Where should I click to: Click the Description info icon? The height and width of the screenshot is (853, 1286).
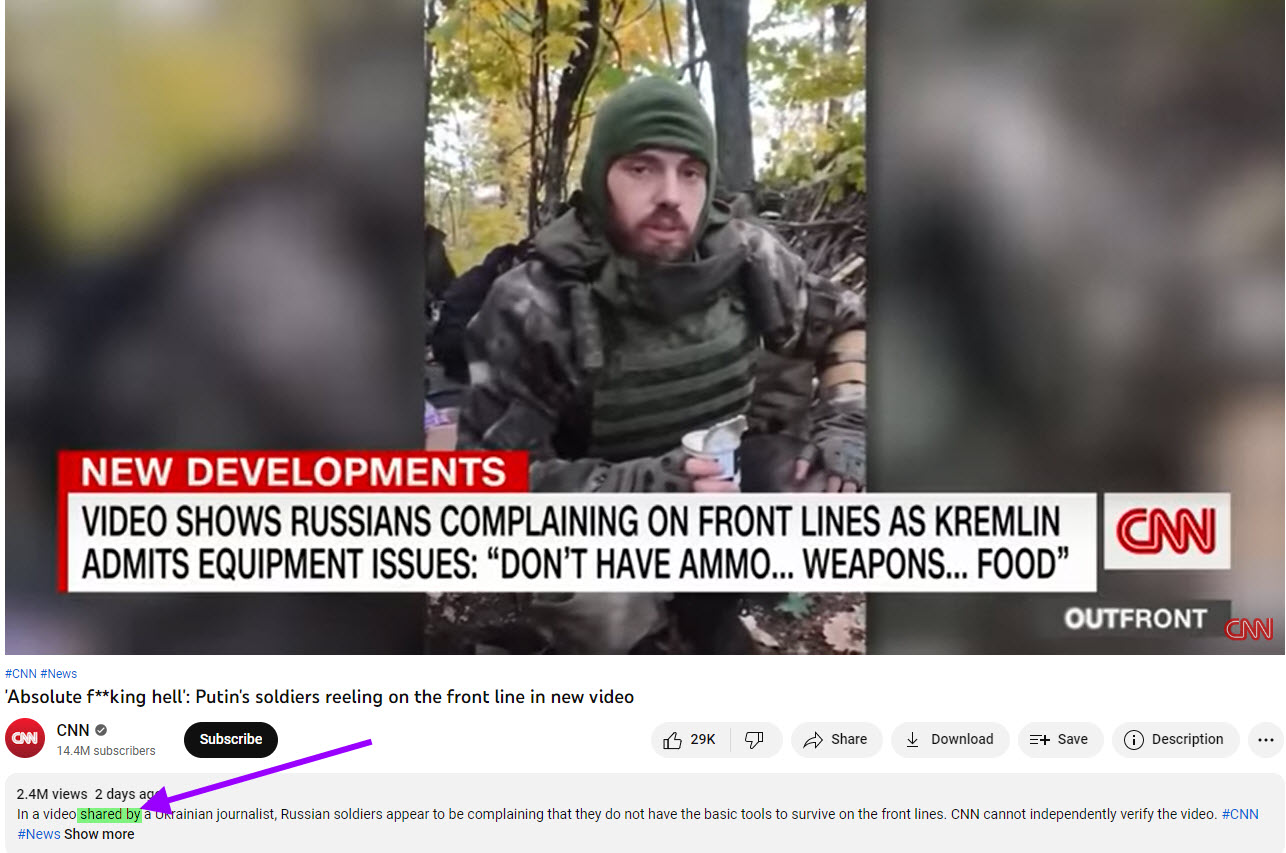point(1133,740)
